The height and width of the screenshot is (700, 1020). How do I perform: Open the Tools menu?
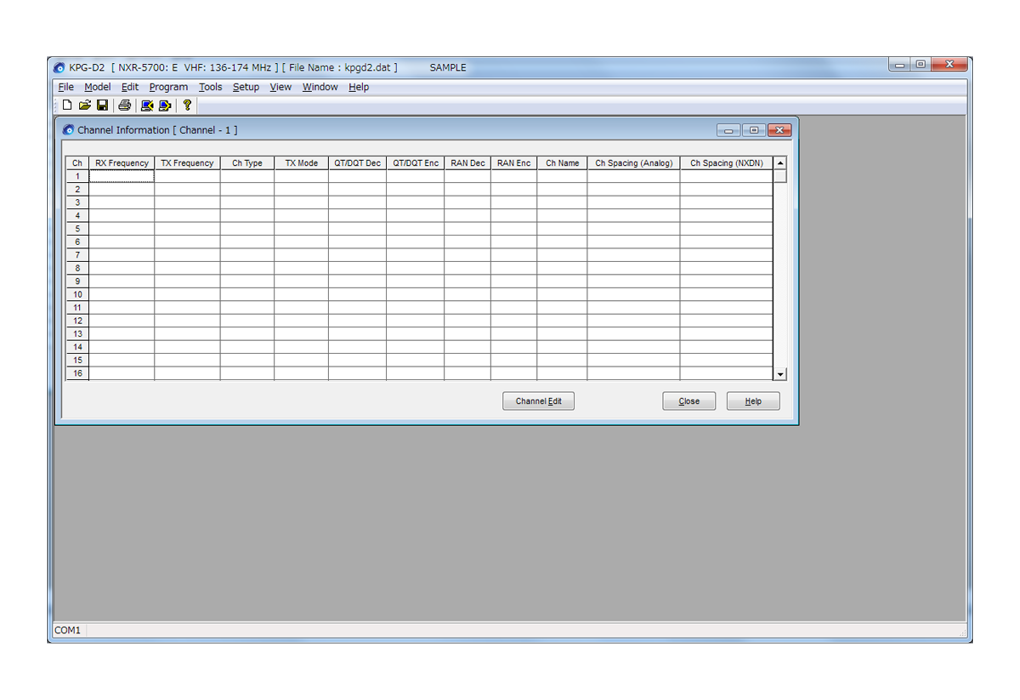coord(210,87)
